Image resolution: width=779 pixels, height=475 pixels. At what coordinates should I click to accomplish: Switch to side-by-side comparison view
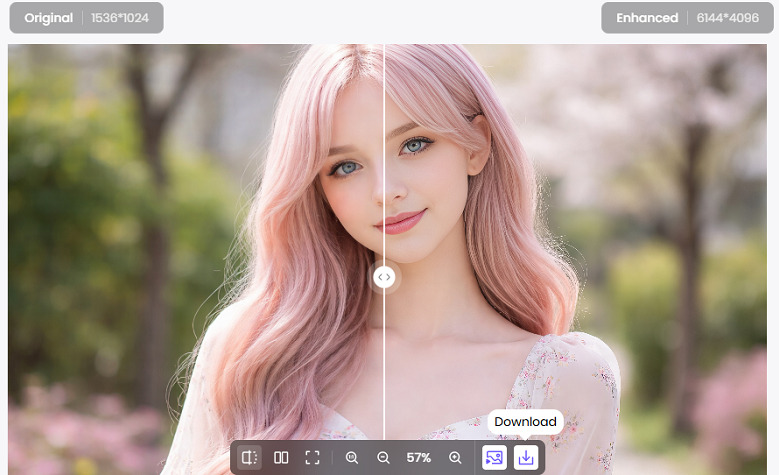click(281, 457)
